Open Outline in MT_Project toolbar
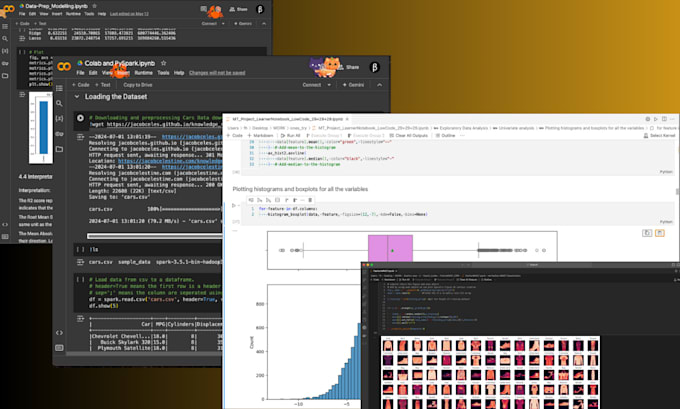The width and height of the screenshot is (680, 409). pos(445,136)
